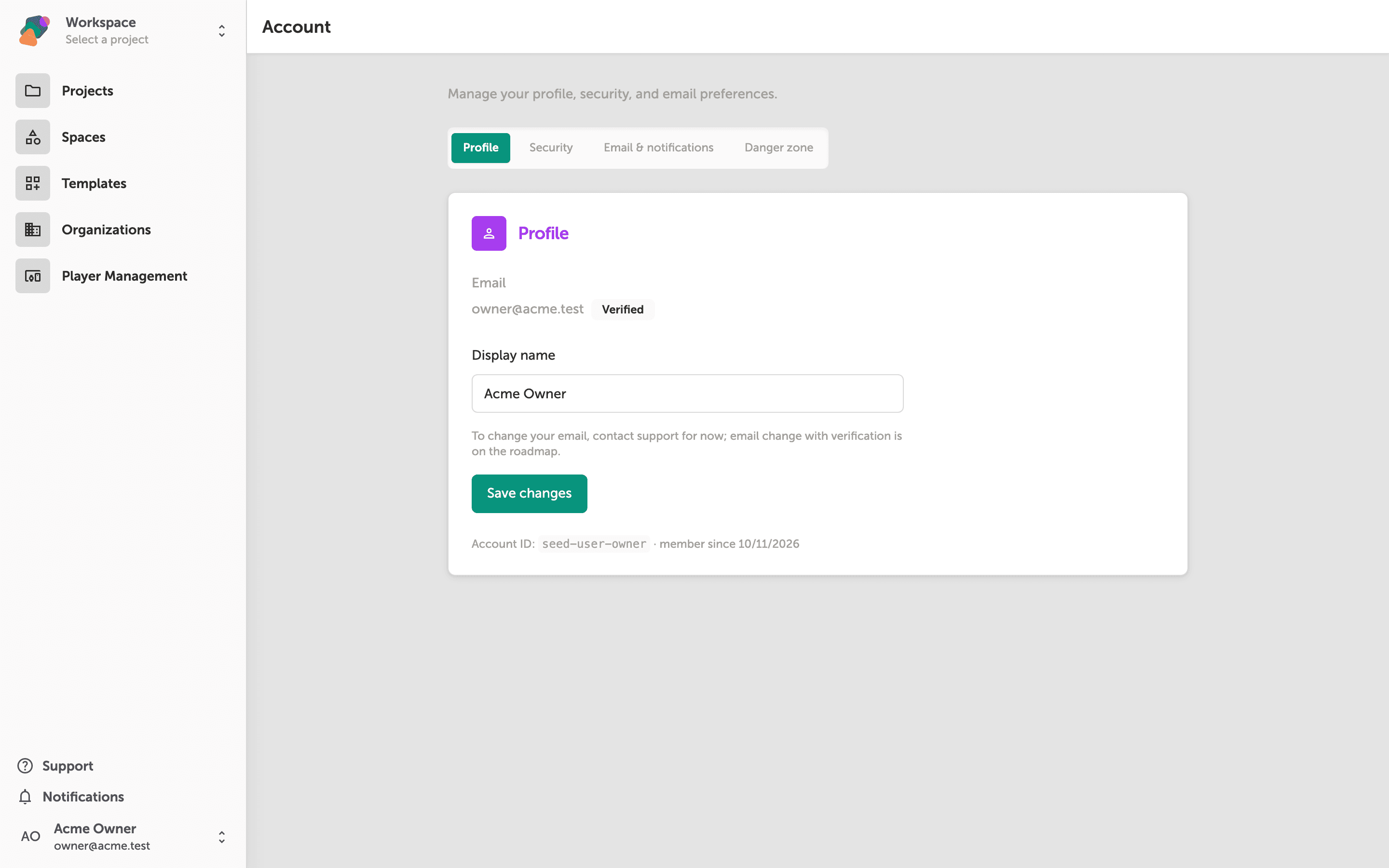Focus the Display name input field

688,394
